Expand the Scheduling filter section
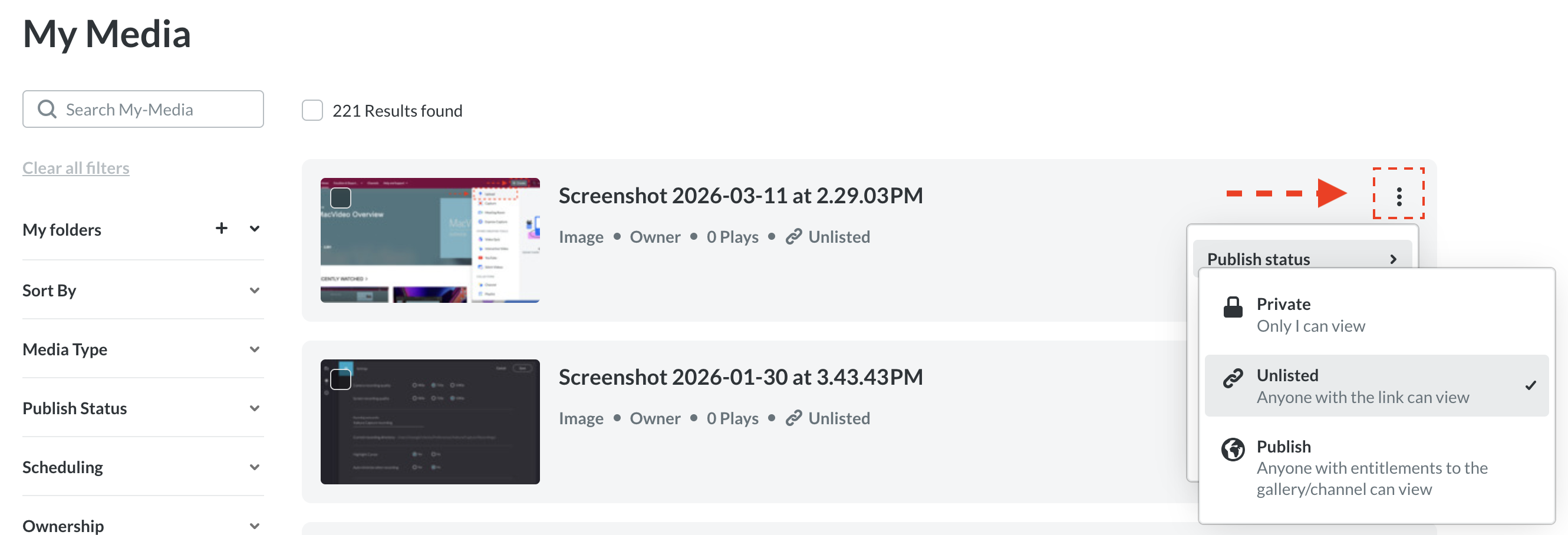This screenshot has height=535, width=1568. click(255, 467)
